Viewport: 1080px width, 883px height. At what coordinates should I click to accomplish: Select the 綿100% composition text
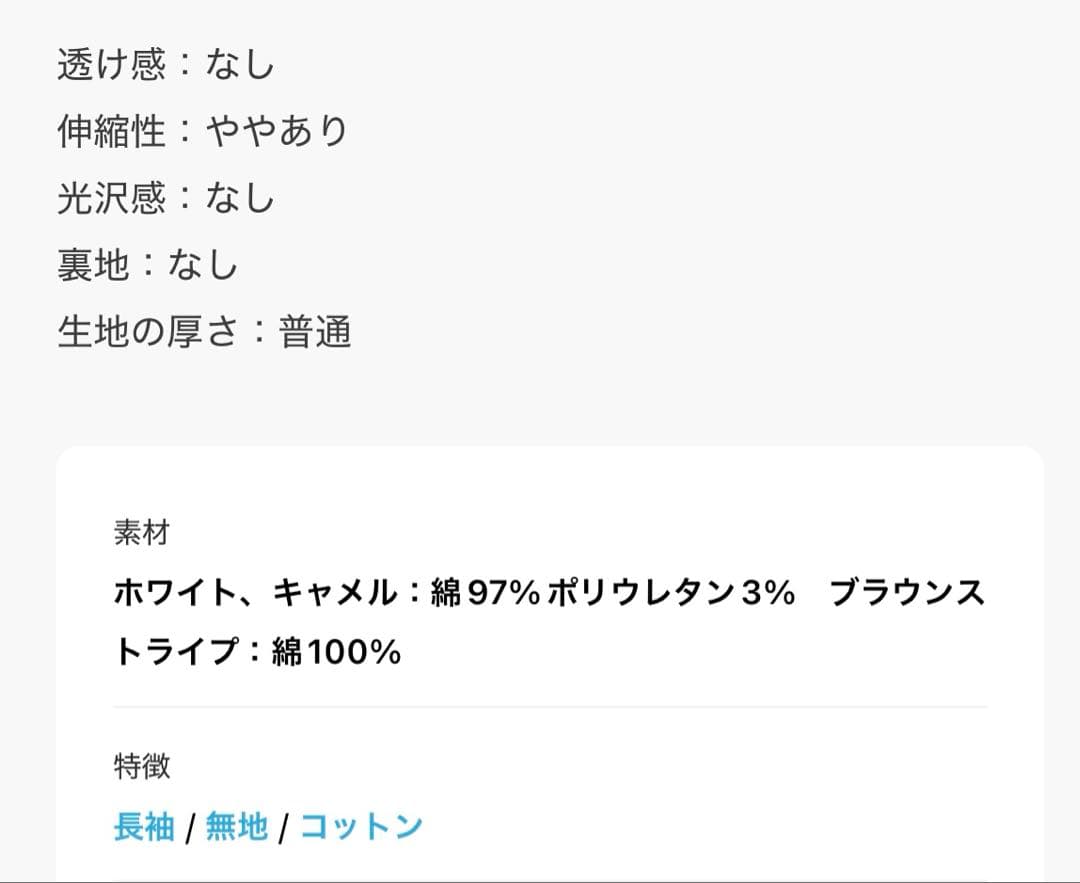coord(336,652)
